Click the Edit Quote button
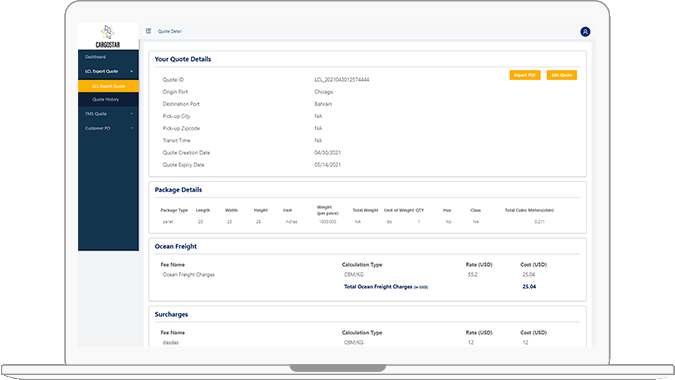 (562, 75)
